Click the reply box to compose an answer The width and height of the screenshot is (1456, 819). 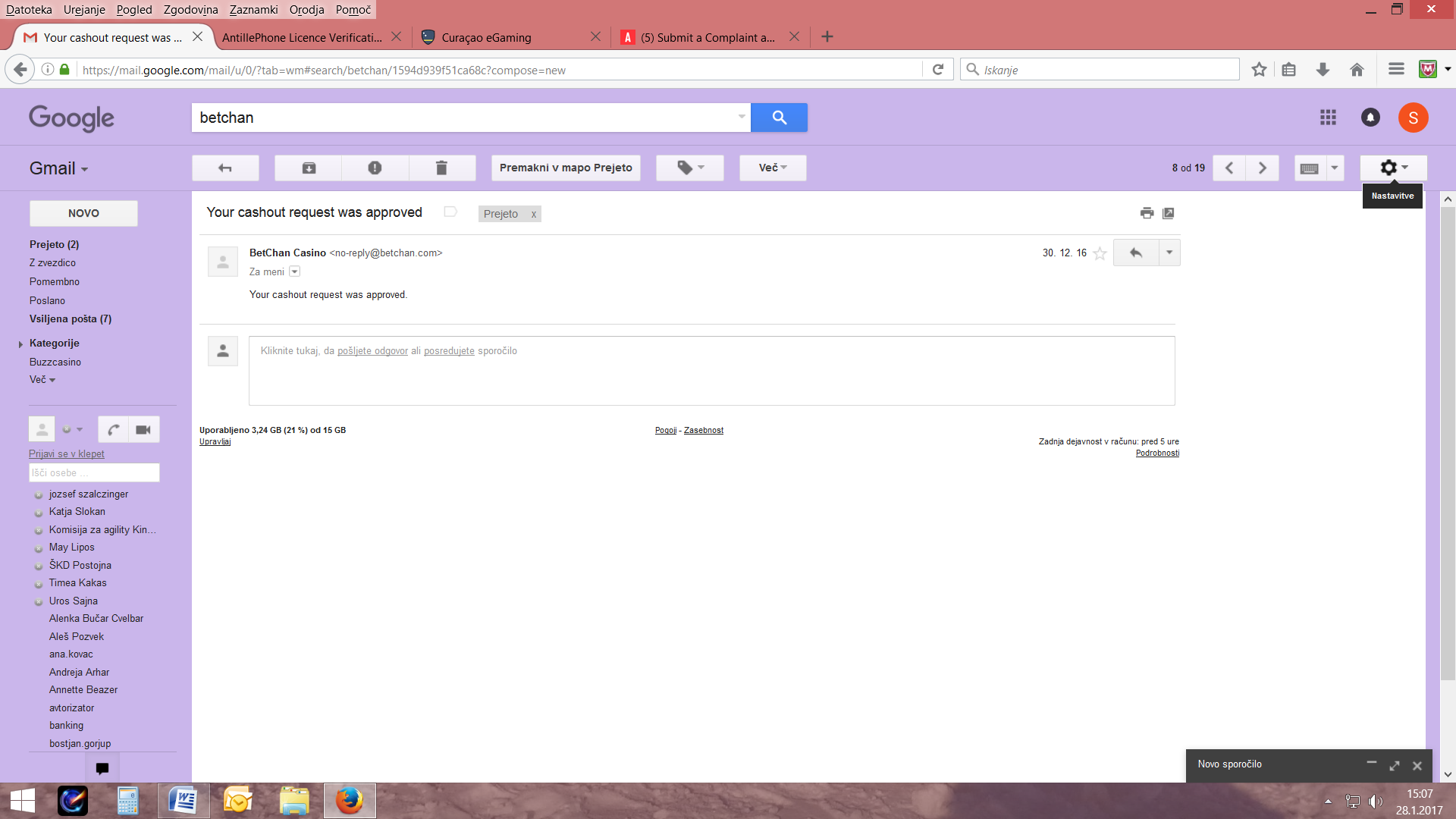point(711,371)
